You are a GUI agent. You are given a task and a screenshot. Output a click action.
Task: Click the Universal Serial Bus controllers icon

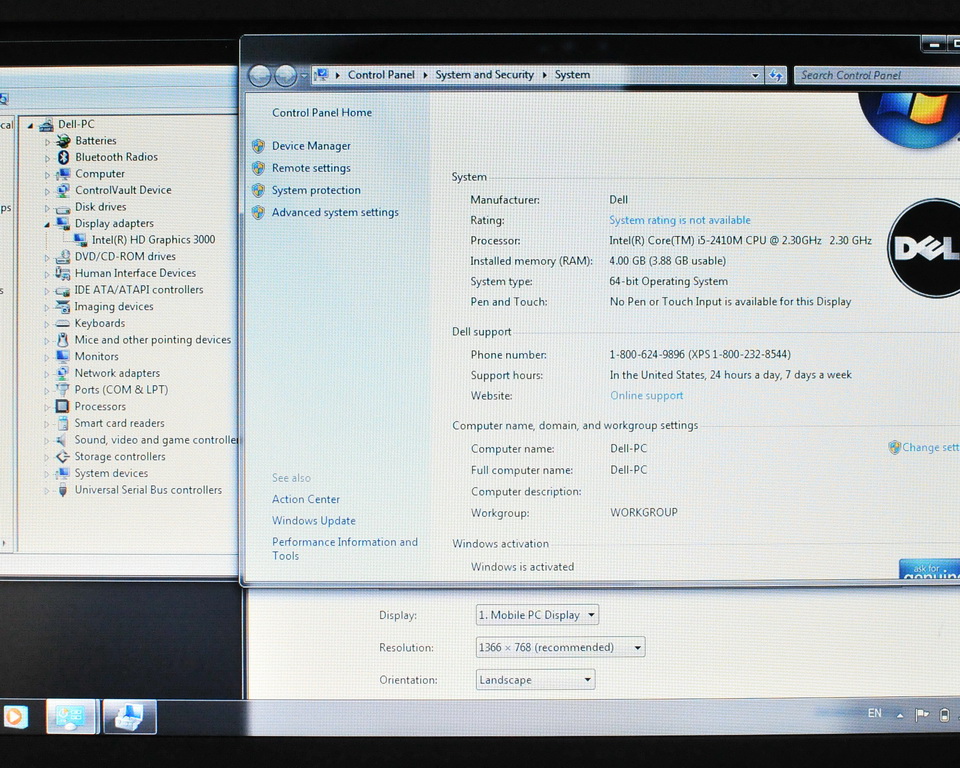tap(62, 490)
